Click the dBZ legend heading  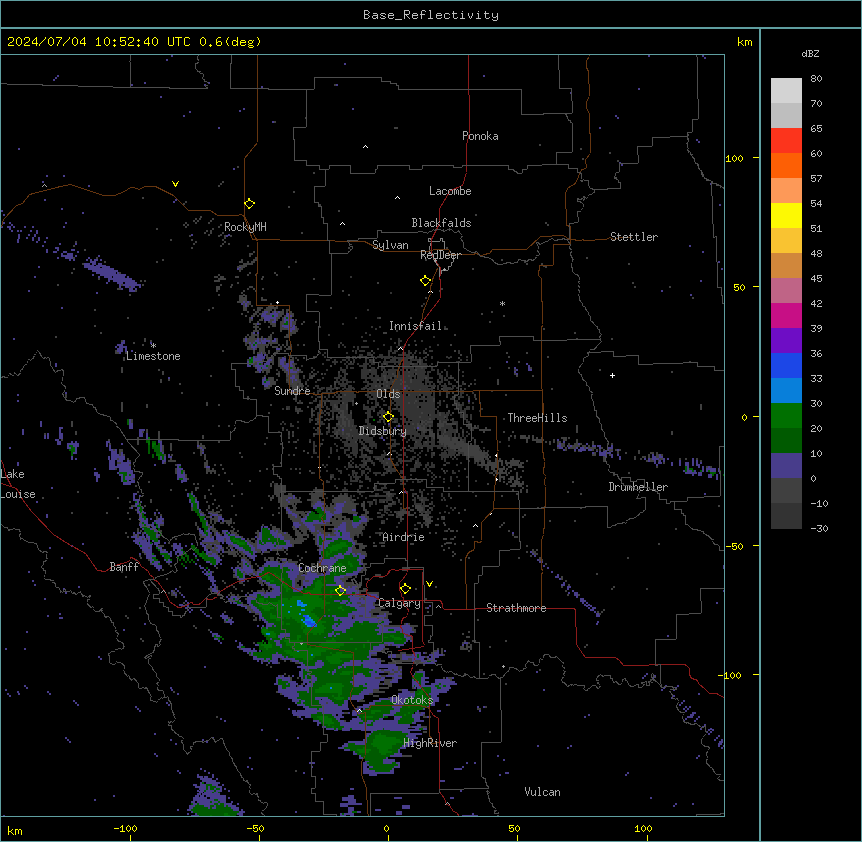[x=810, y=53]
